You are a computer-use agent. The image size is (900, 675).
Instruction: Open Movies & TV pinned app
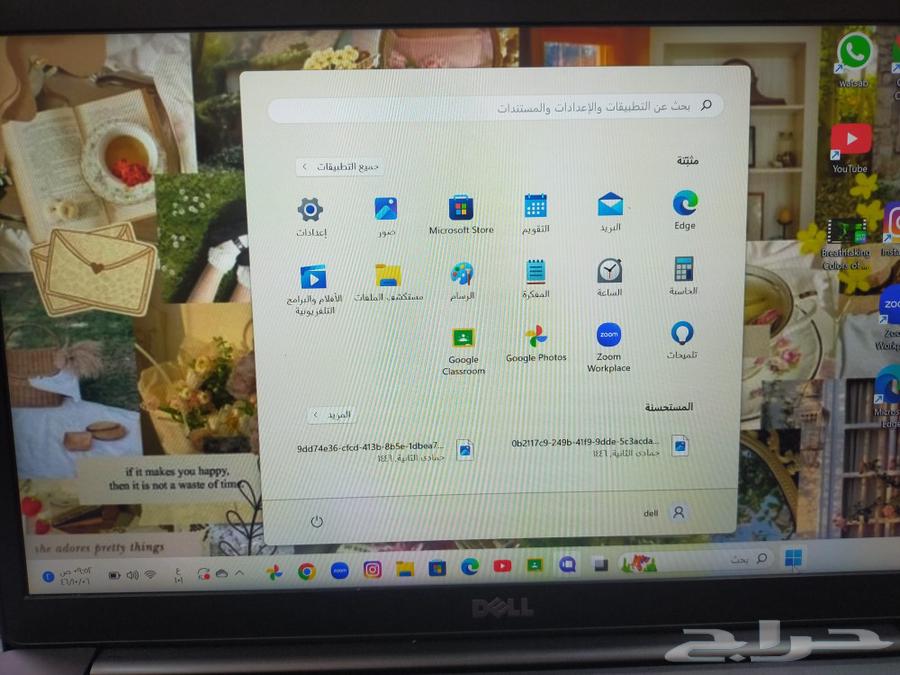(314, 290)
